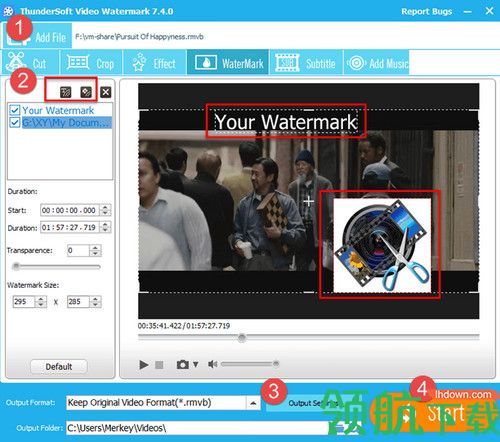Click the Duration time field
This screenshot has width=500, height=442.
click(70, 228)
